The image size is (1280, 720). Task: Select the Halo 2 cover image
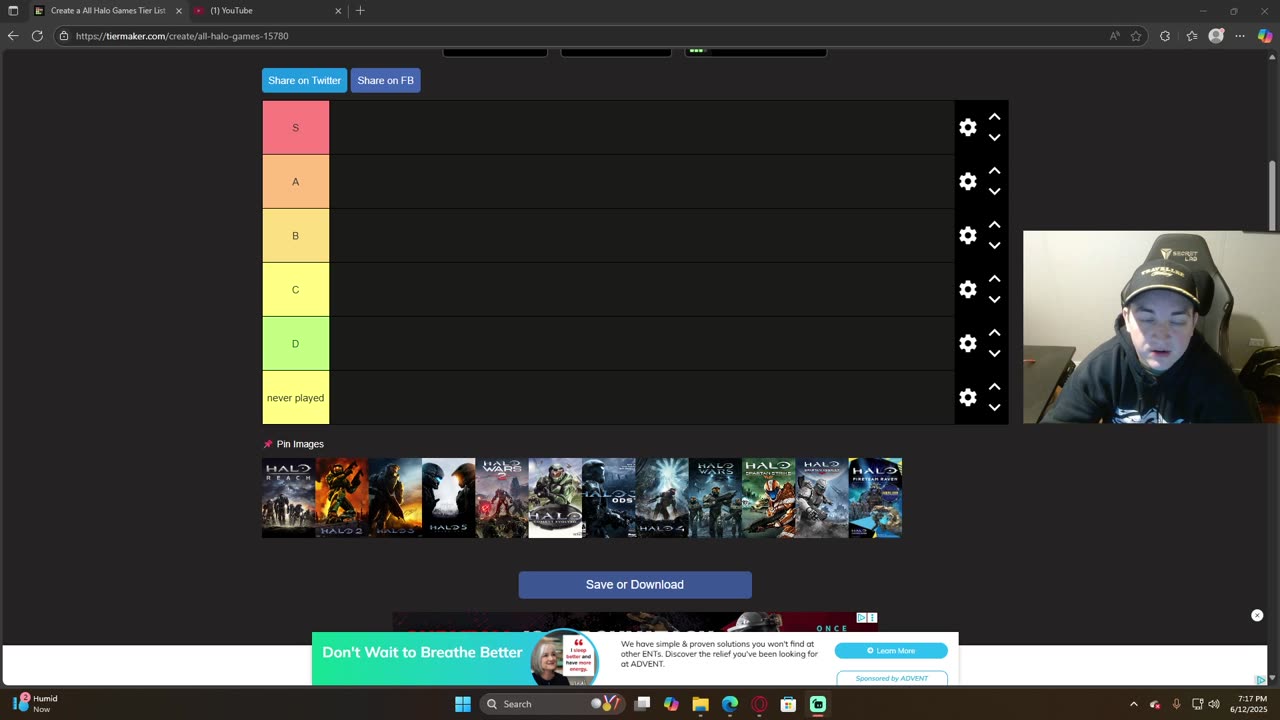pos(341,498)
